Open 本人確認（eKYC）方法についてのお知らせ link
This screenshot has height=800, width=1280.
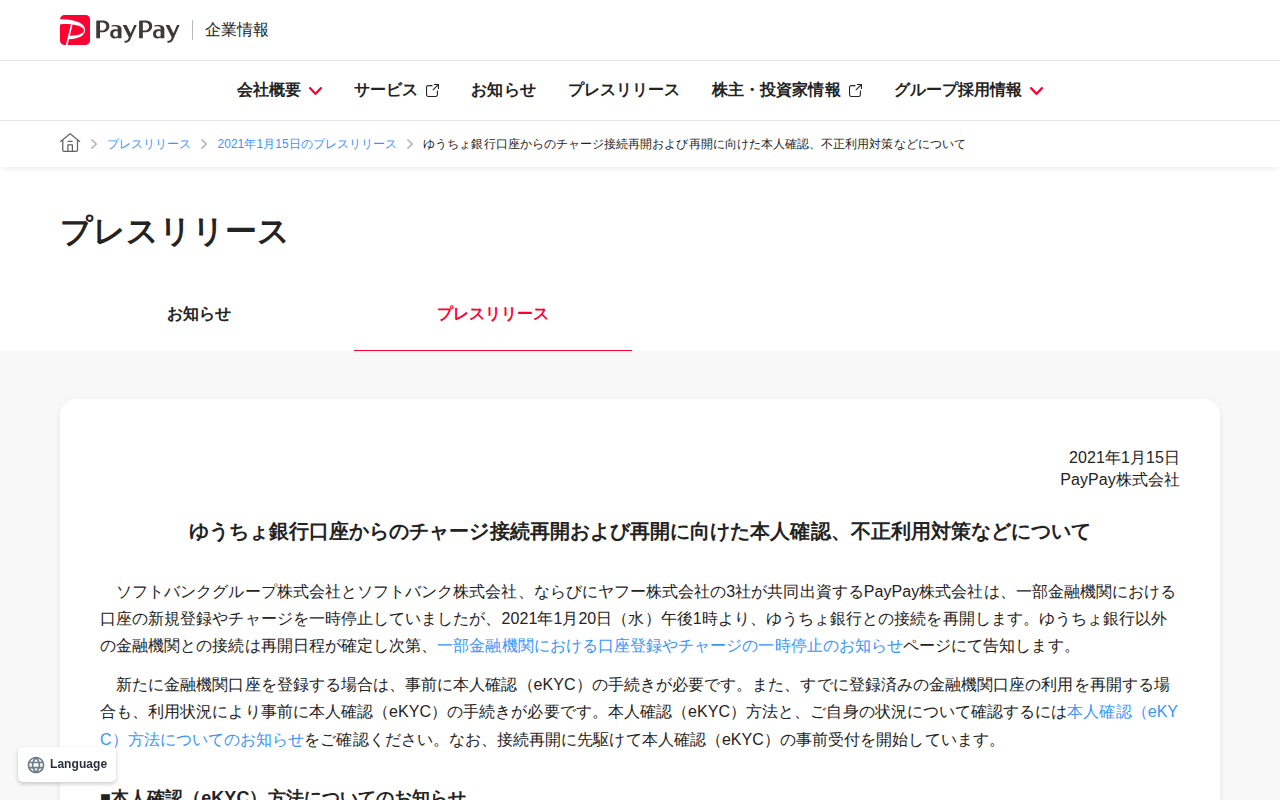pyautogui.click(x=640, y=726)
